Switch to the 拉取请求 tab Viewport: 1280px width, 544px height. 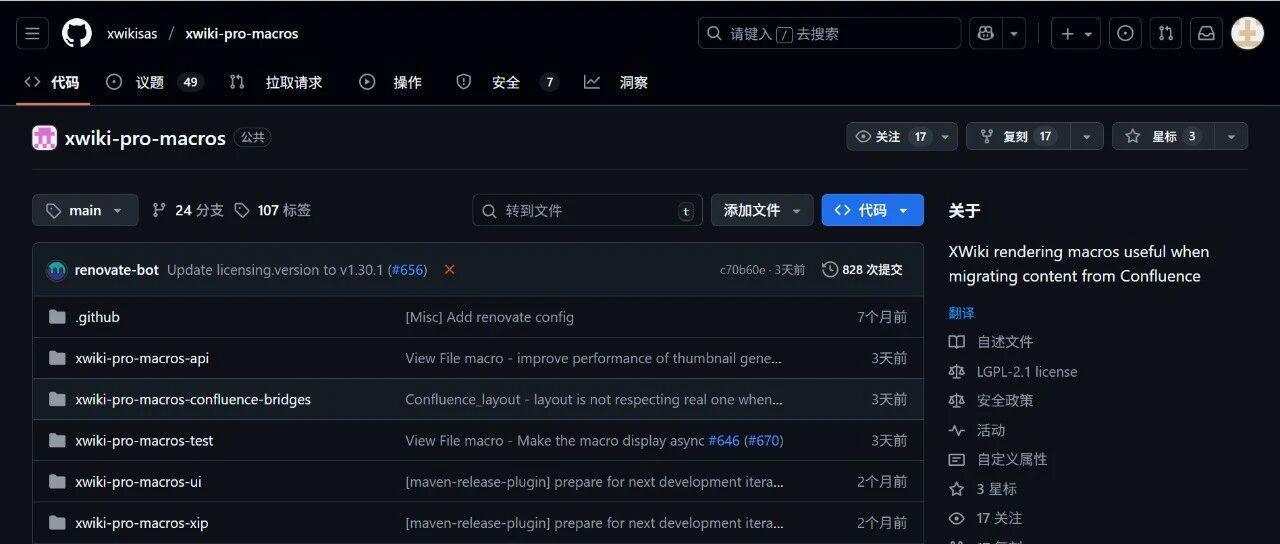pos(276,82)
